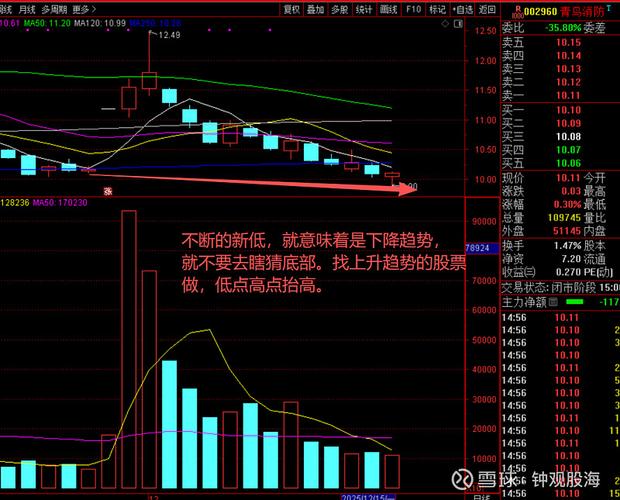The height and width of the screenshot is (500, 620).
Task: Click the 涨幅 value 0.30%
Action: click(567, 204)
